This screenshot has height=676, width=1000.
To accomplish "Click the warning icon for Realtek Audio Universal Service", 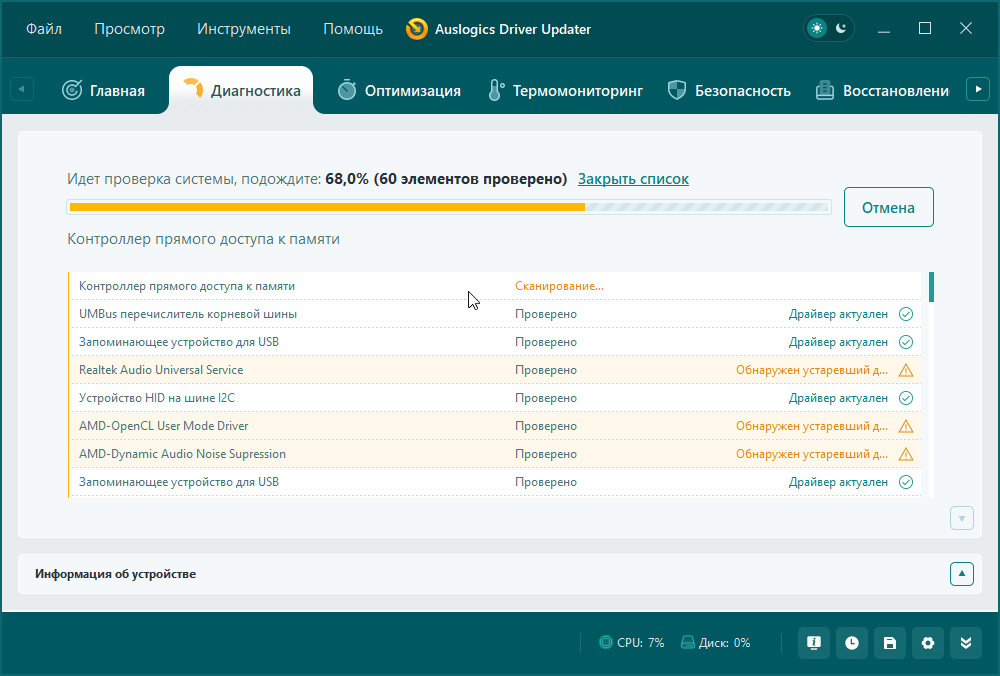I will click(906, 370).
